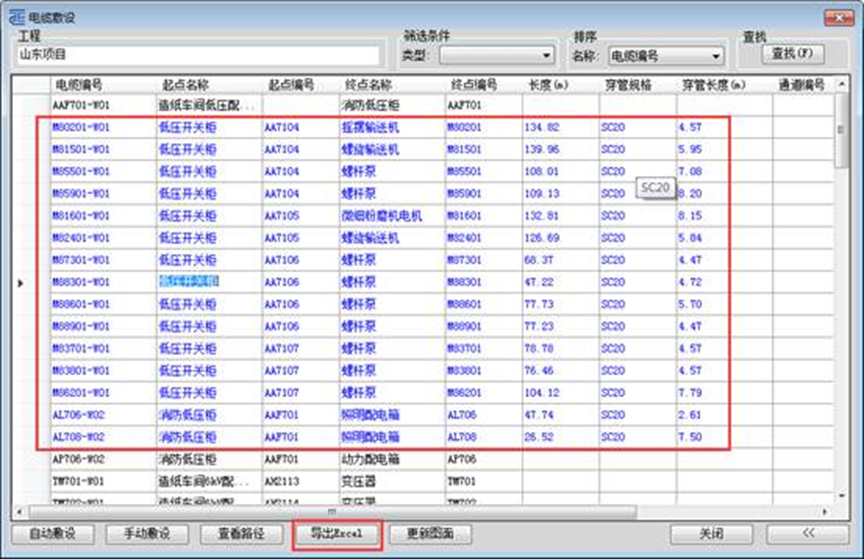The height and width of the screenshot is (559, 864).
Task: Select cable number TW701-W01
Action: click(78, 481)
